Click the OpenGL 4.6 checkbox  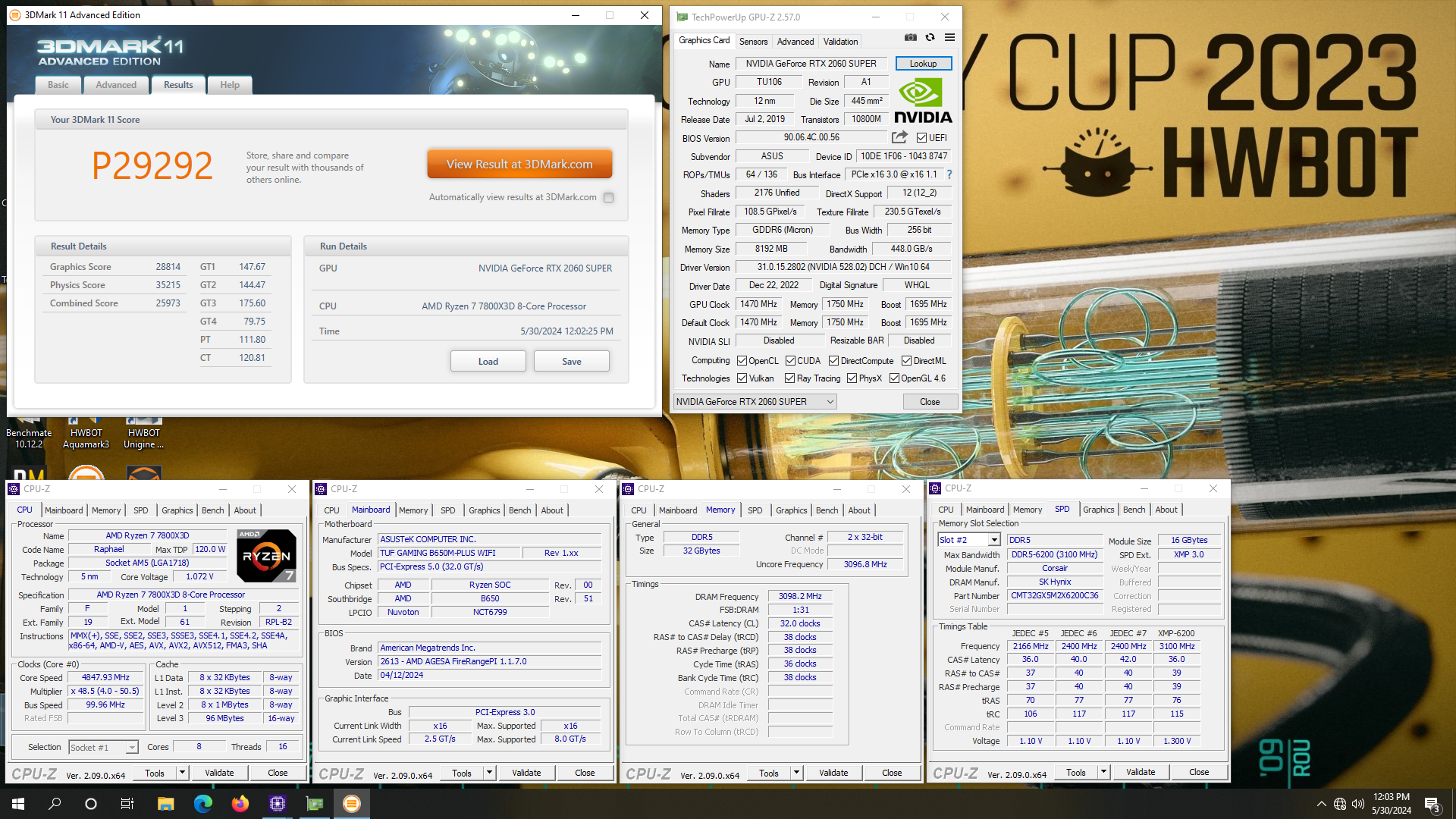pyautogui.click(x=894, y=378)
